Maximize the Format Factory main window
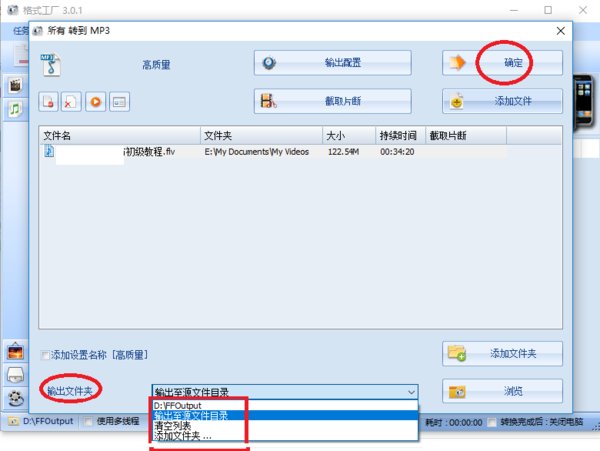This screenshot has height=451, width=600. tap(548, 10)
